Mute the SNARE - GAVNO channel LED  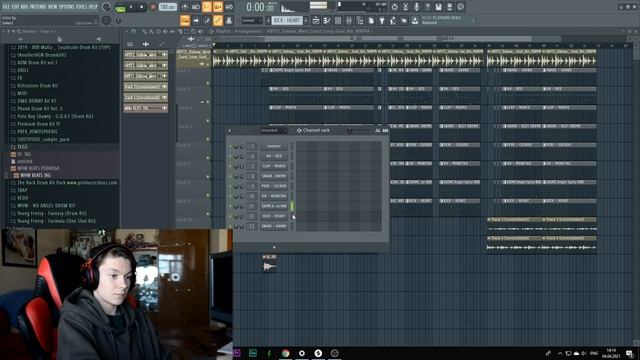(x=230, y=226)
